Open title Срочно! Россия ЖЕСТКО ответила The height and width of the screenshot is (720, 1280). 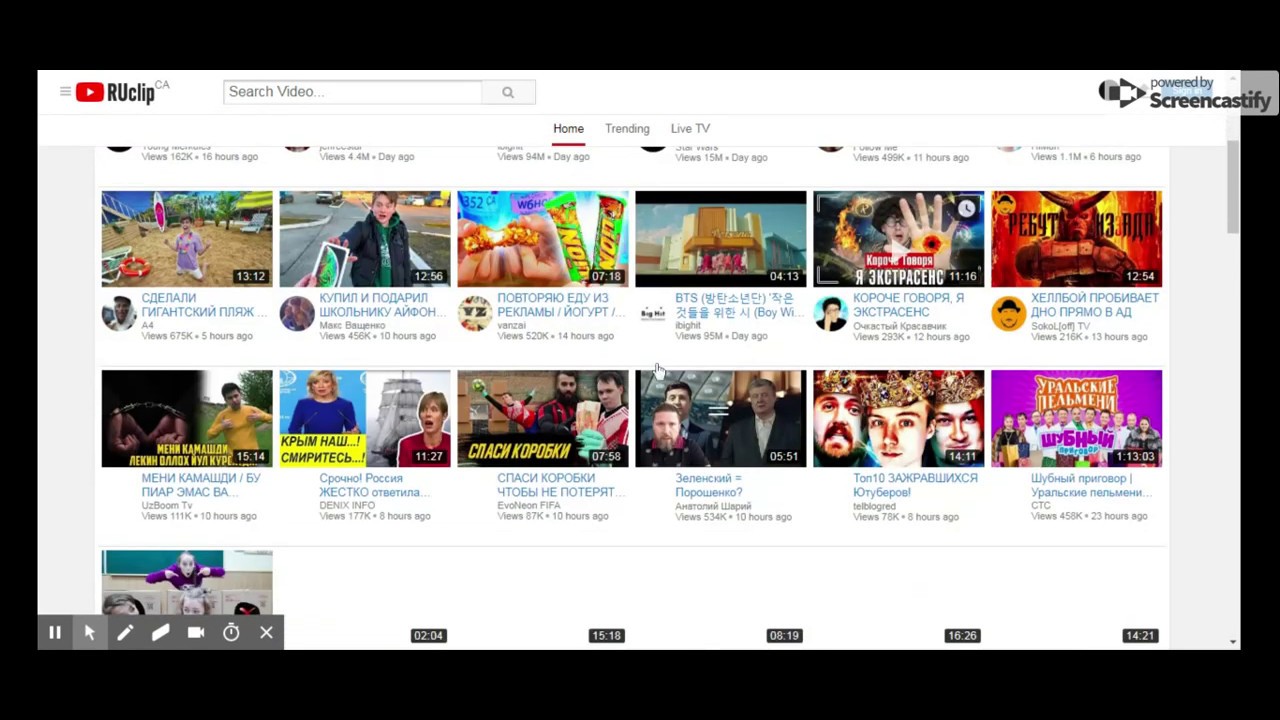click(374, 485)
